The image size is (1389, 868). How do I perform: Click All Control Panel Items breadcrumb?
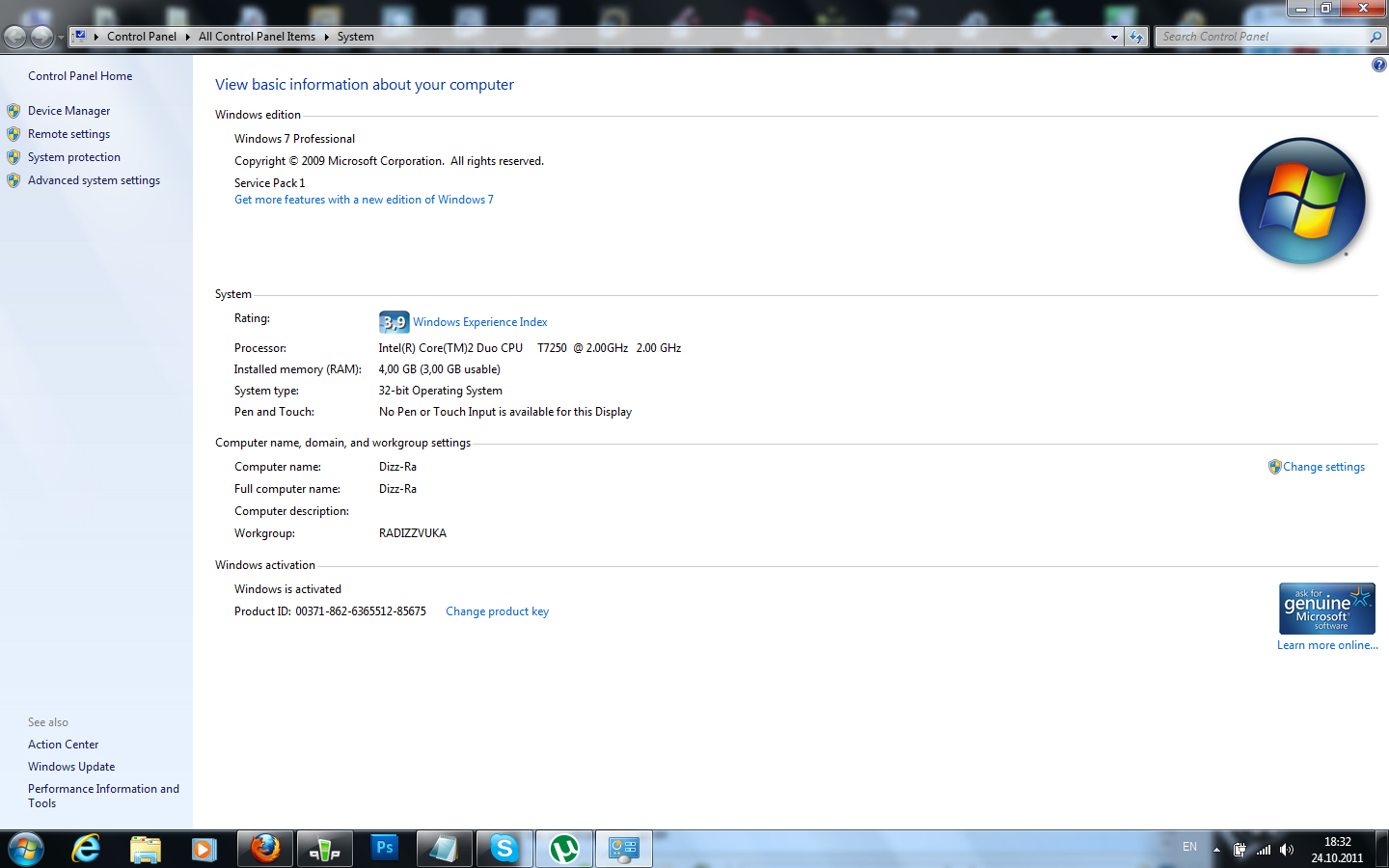(x=257, y=37)
